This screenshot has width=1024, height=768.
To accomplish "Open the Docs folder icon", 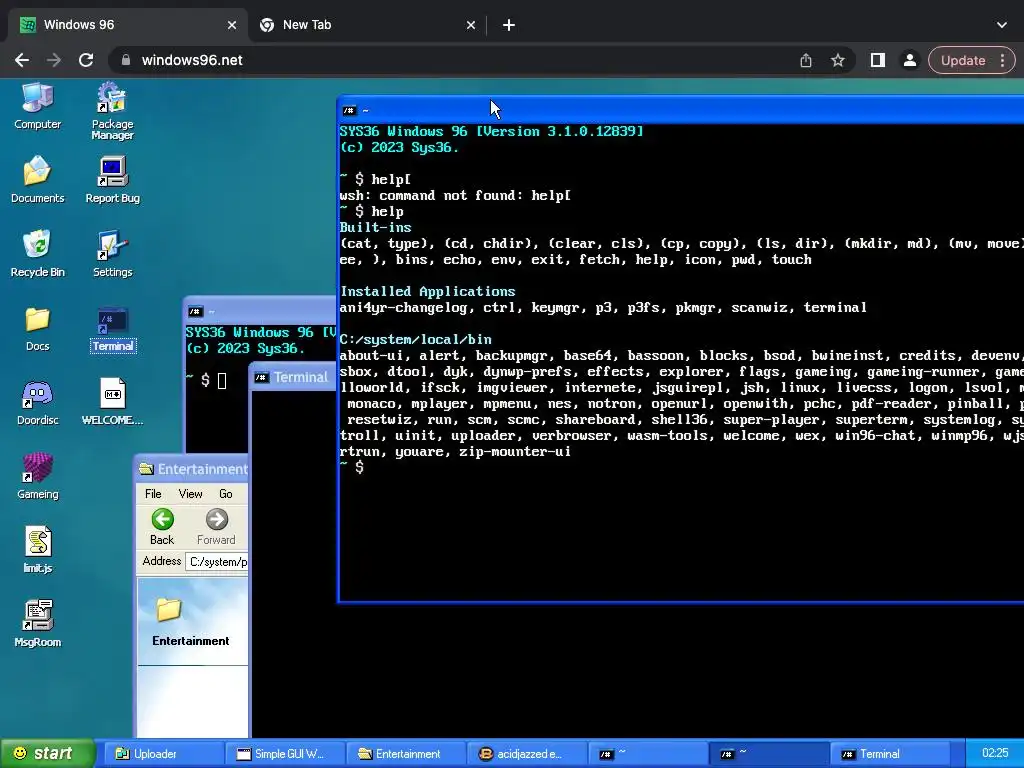I will point(37,328).
